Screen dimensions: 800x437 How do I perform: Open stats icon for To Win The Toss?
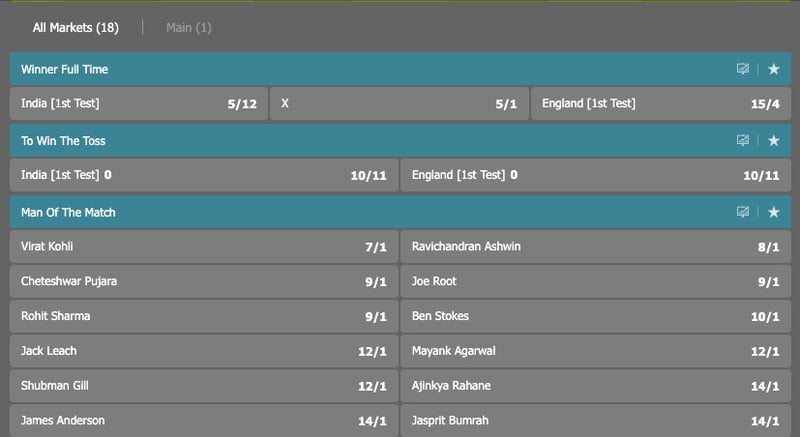click(x=743, y=140)
